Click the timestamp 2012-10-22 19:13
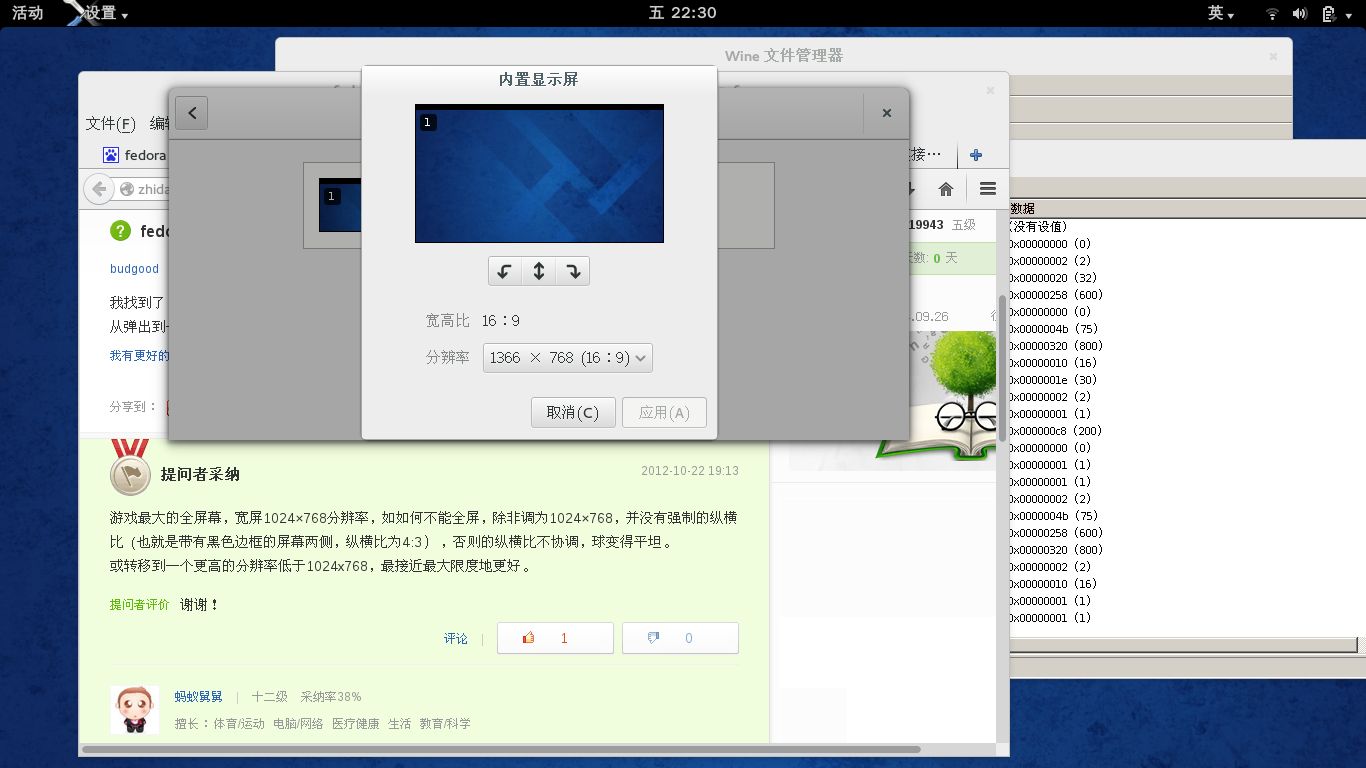The height and width of the screenshot is (768, 1366). tap(690, 471)
